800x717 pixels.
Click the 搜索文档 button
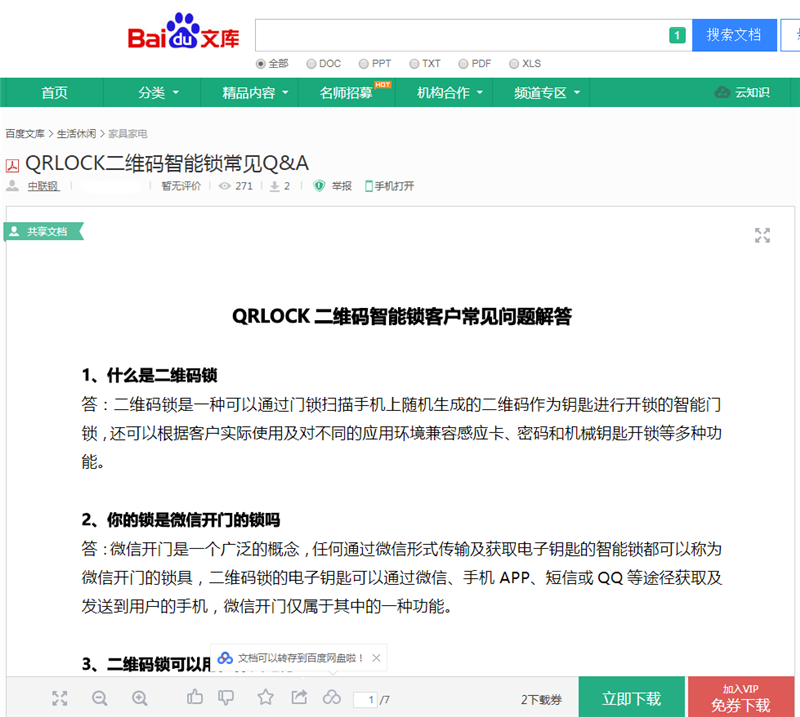734,35
